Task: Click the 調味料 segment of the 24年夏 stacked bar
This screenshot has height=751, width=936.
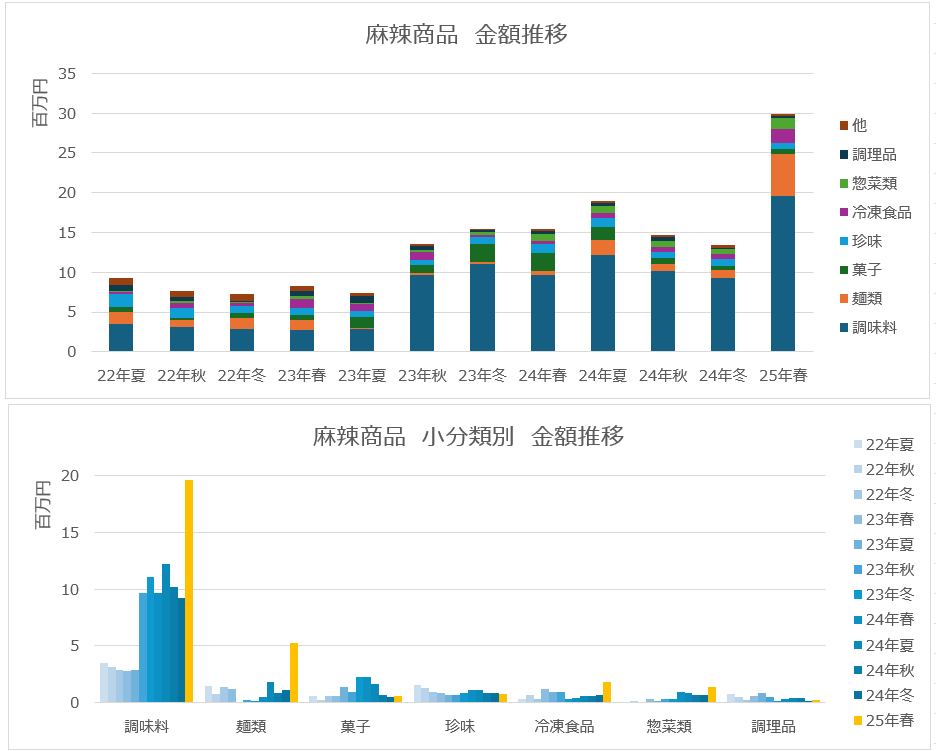Action: click(602, 303)
